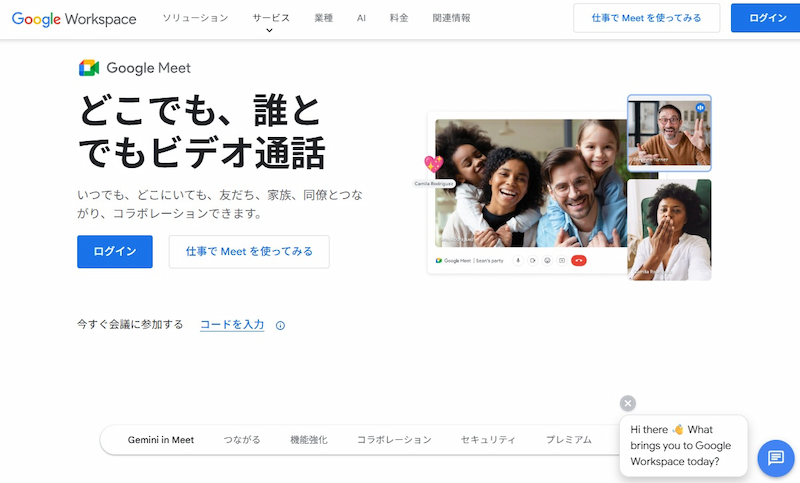
Task: Click the chat greeting message bubble
Action: (684, 446)
